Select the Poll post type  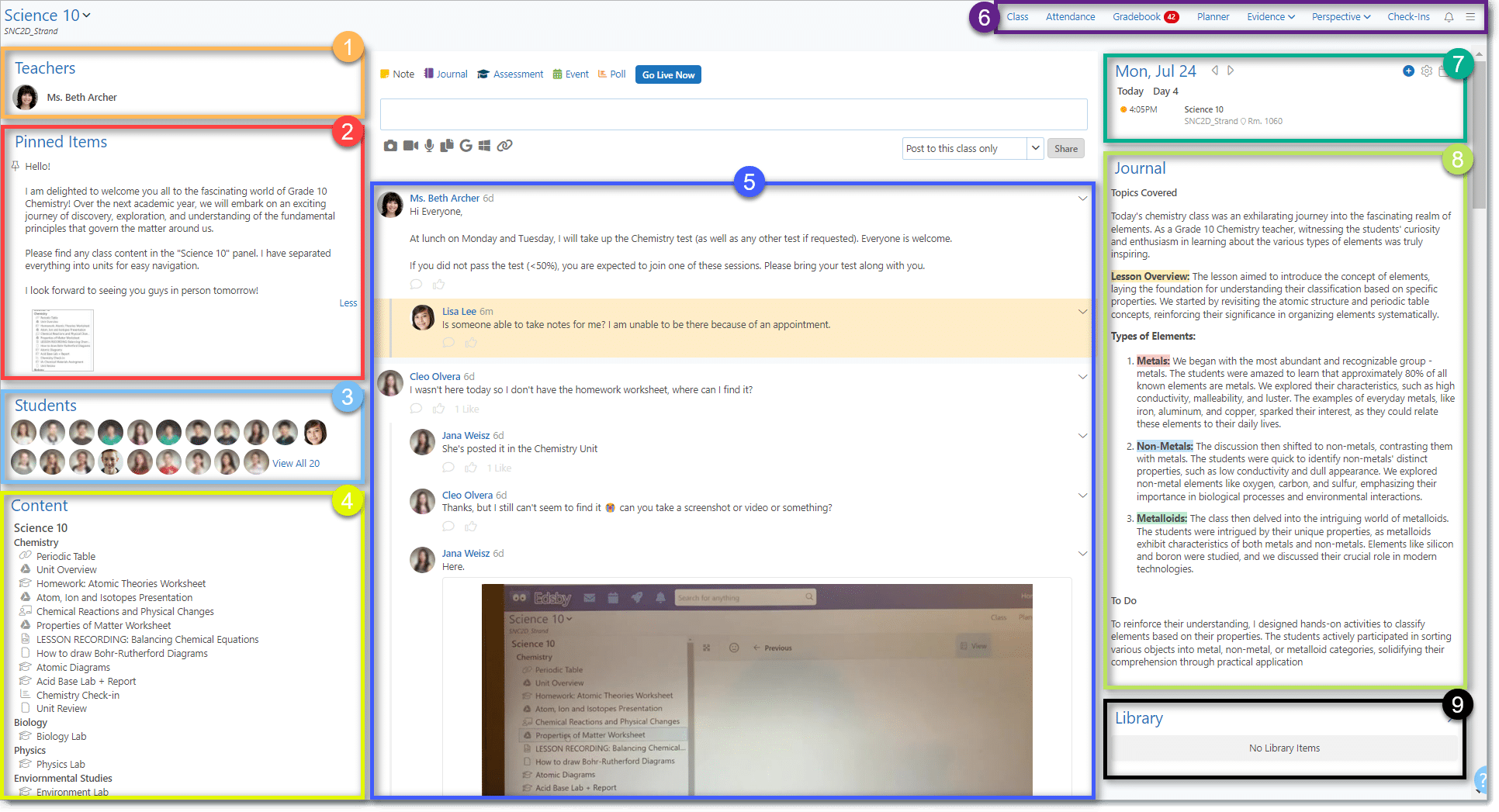tap(612, 74)
